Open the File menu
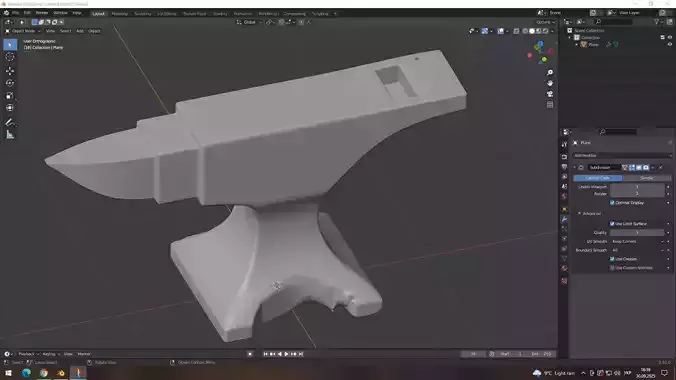Screen dimensions: 676x380 [x=16, y=13]
